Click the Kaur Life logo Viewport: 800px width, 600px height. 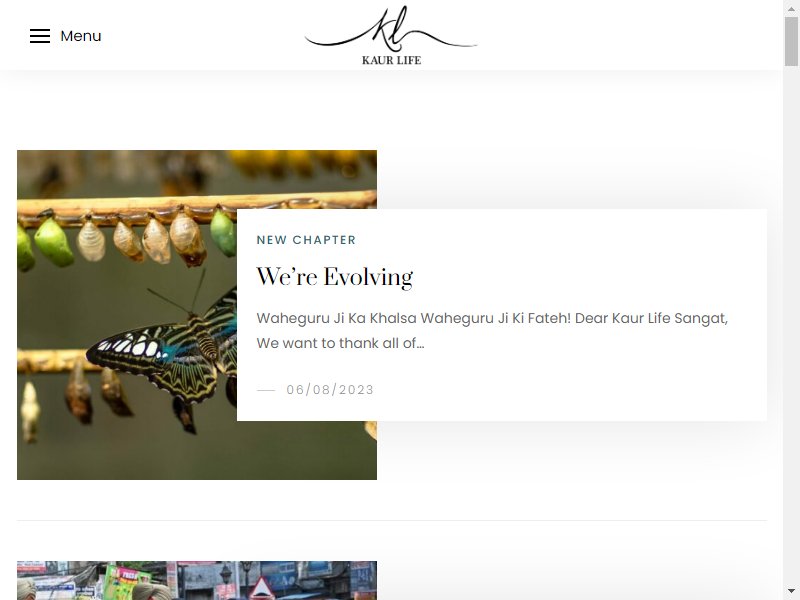pos(391,35)
